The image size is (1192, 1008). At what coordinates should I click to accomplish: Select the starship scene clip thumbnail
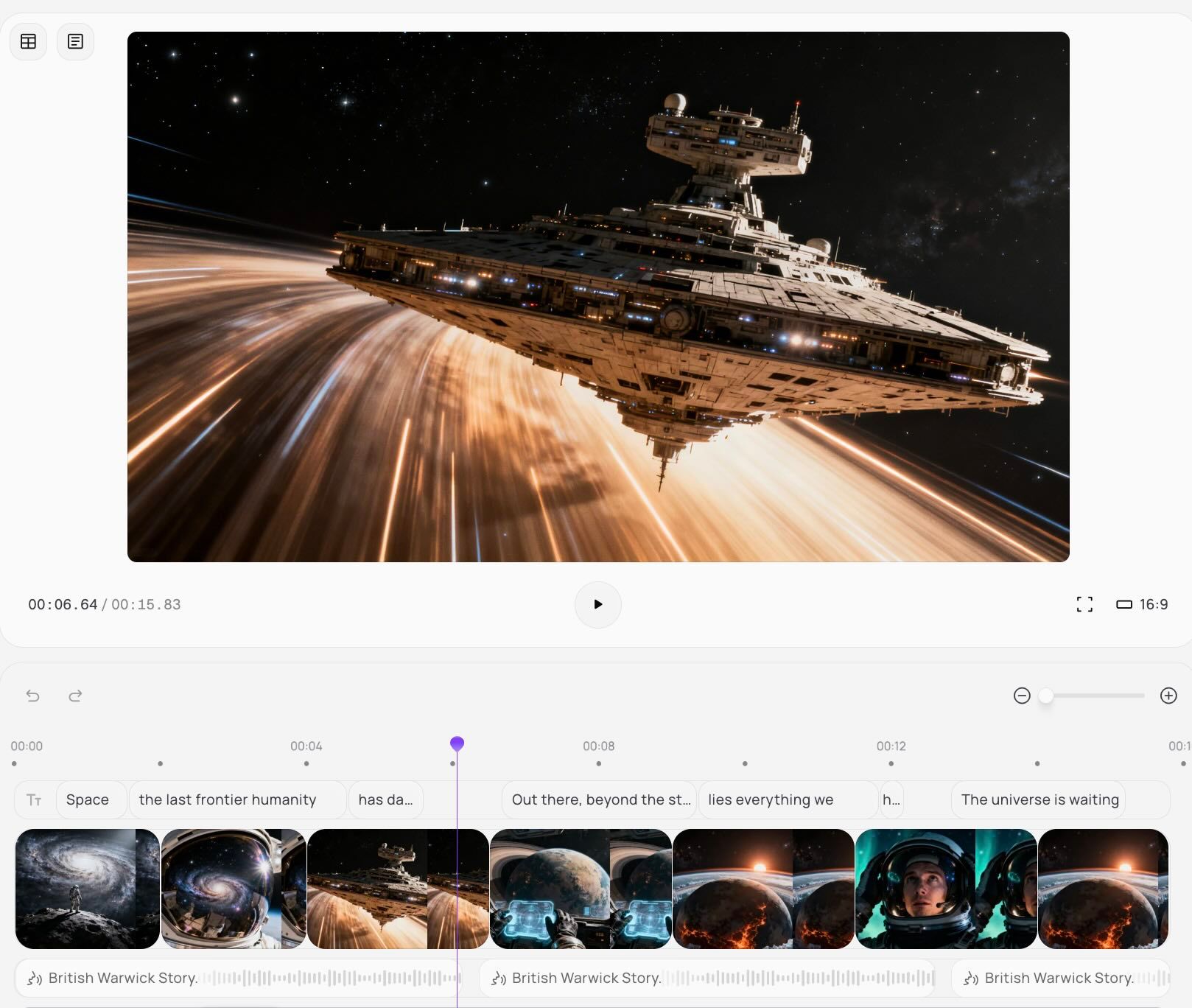398,889
